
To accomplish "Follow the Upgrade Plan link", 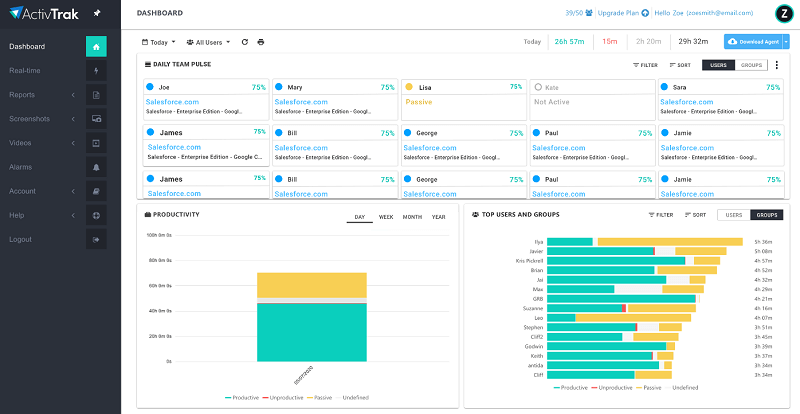I will click(x=623, y=13).
